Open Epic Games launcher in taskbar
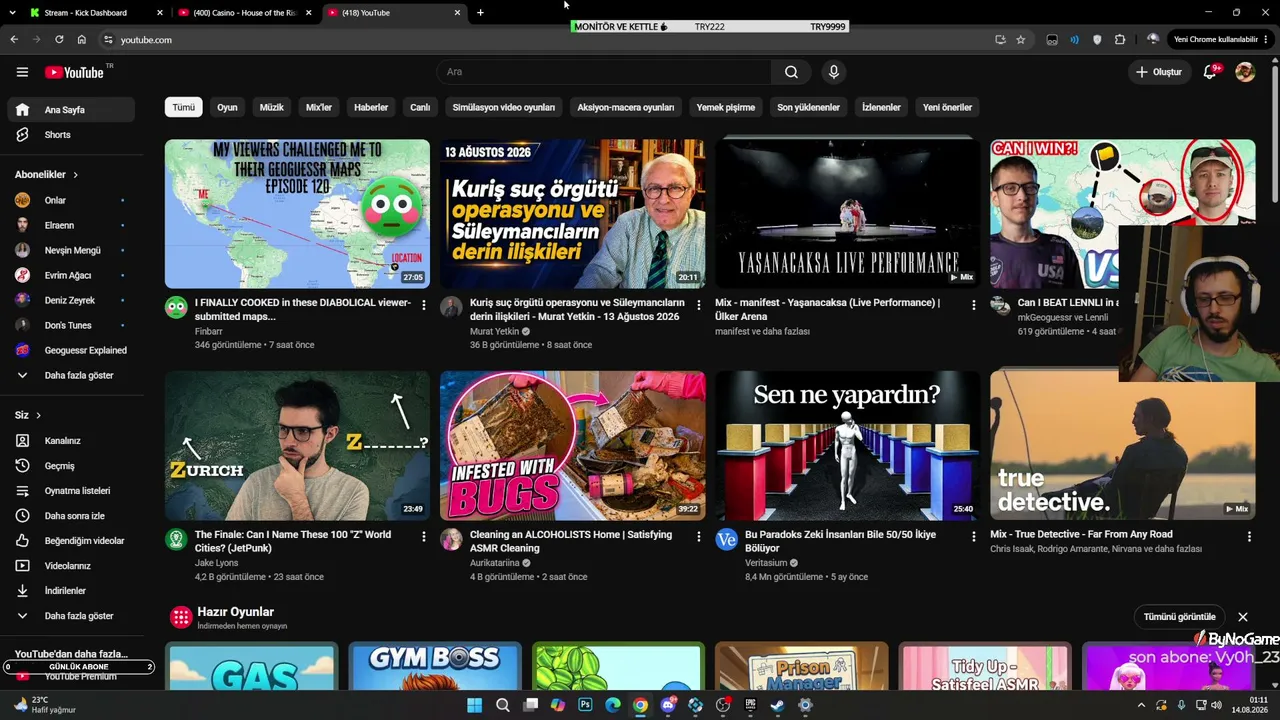The height and width of the screenshot is (720, 1280). [750, 705]
